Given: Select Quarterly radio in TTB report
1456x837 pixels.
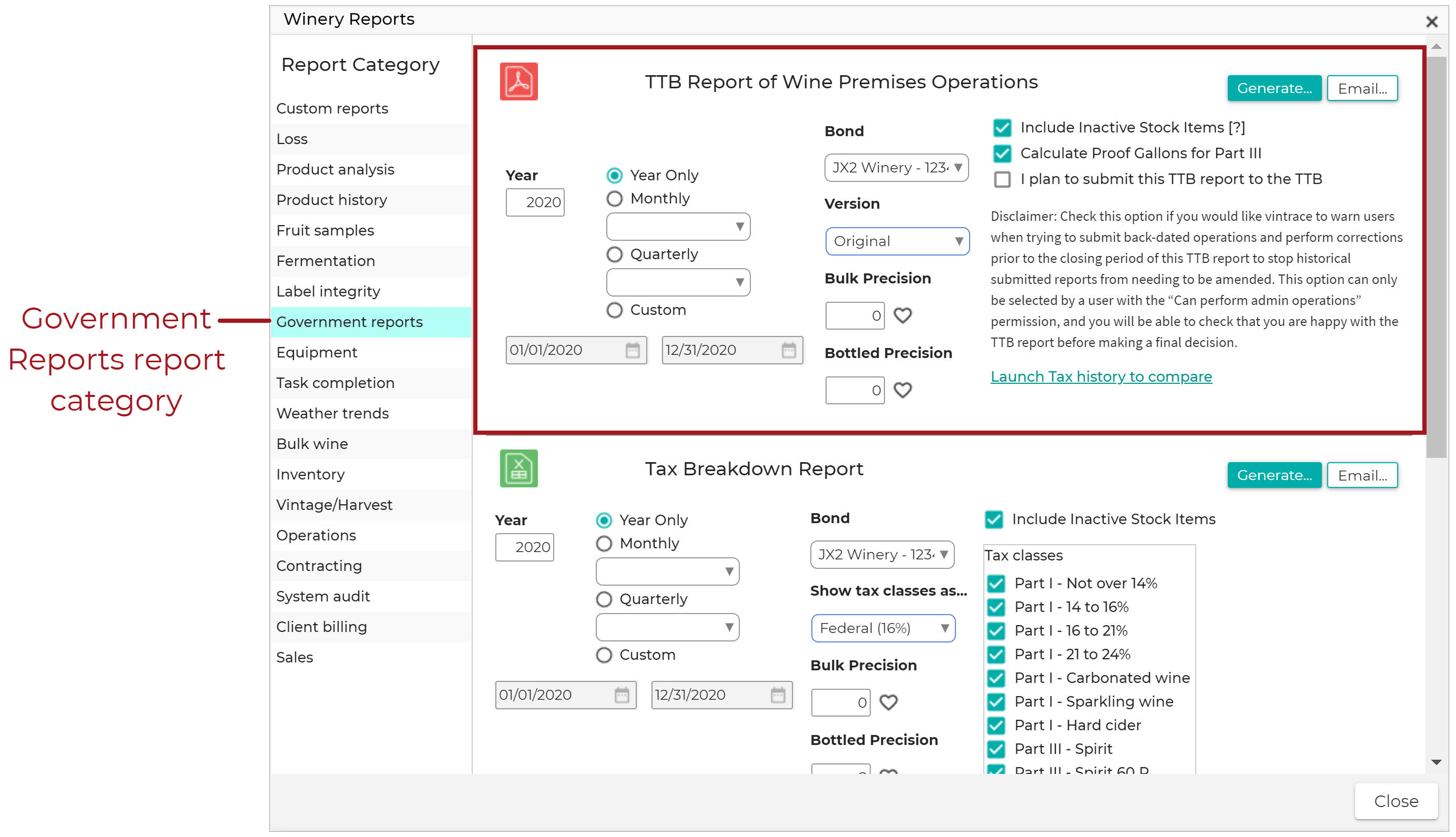Looking at the screenshot, I should click(615, 254).
